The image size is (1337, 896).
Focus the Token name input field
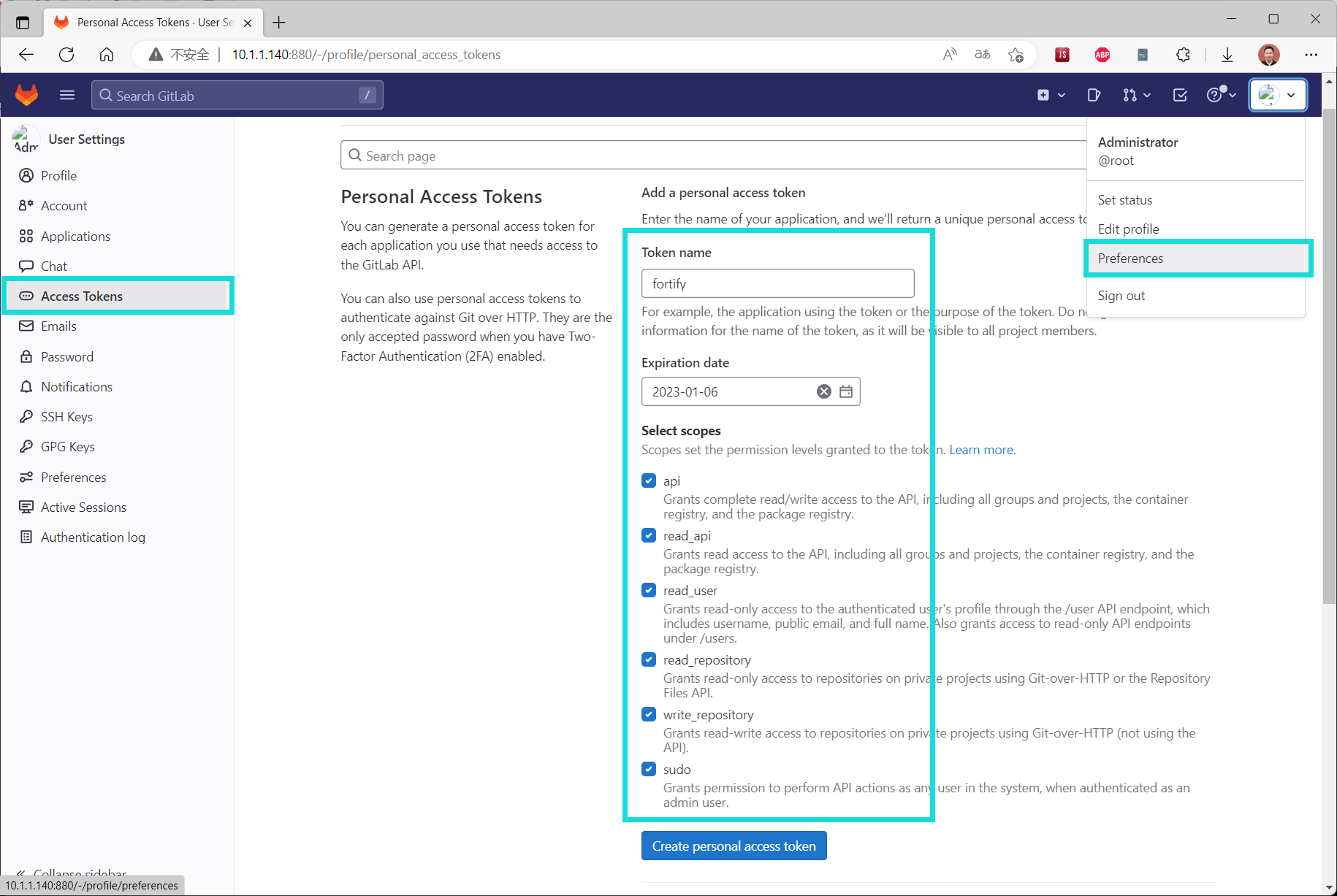(x=777, y=283)
